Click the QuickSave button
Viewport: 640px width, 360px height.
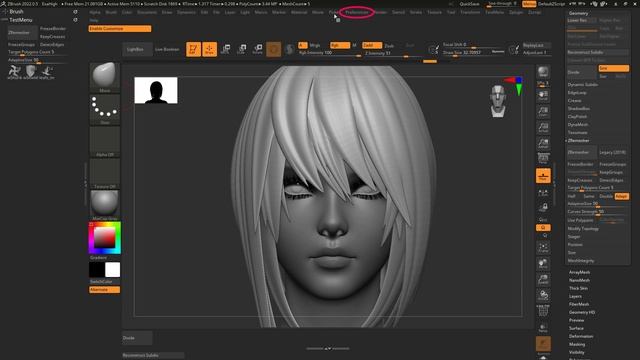click(x=469, y=4)
